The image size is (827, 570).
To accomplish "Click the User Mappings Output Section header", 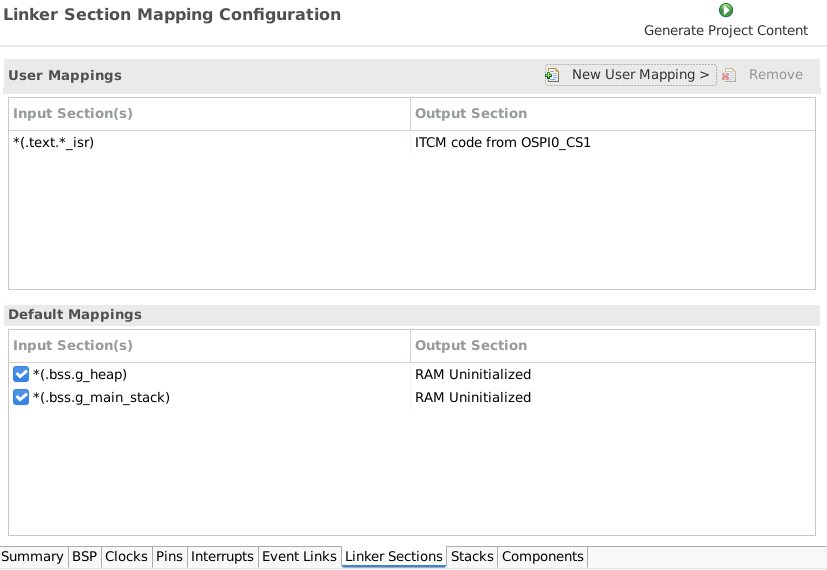I will click(x=471, y=114).
